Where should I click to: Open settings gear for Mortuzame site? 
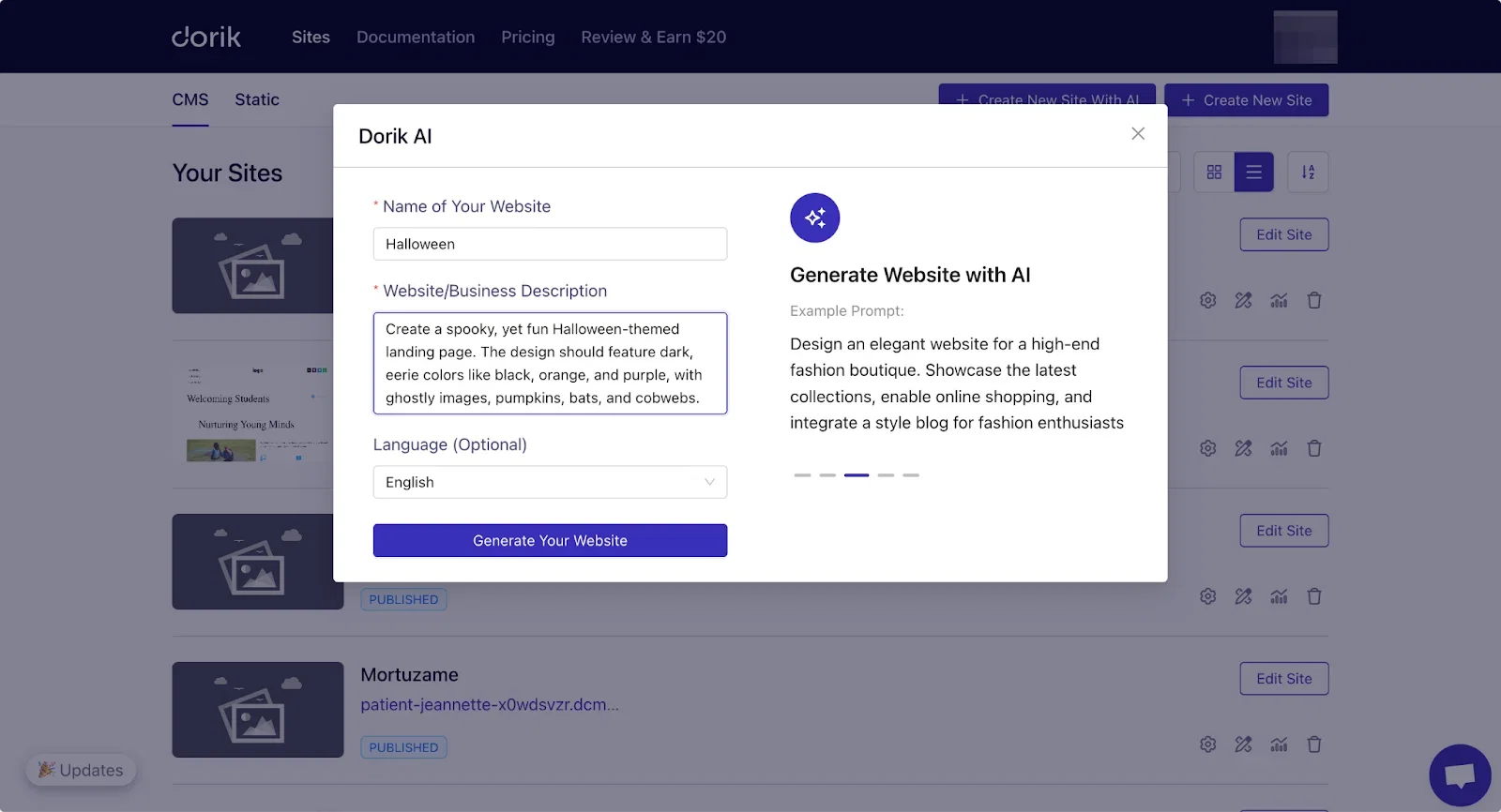coord(1208,744)
